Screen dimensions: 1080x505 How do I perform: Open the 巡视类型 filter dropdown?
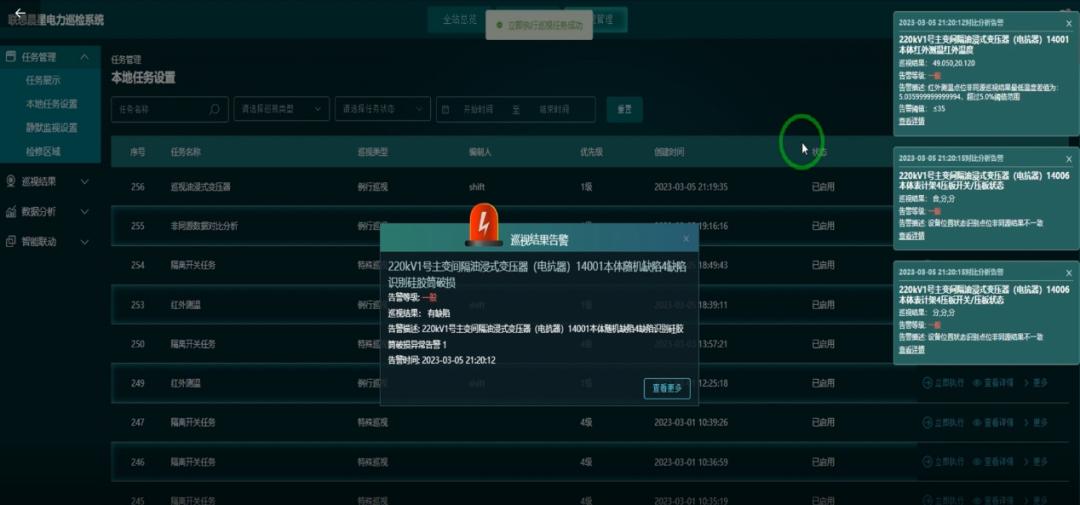(281, 110)
